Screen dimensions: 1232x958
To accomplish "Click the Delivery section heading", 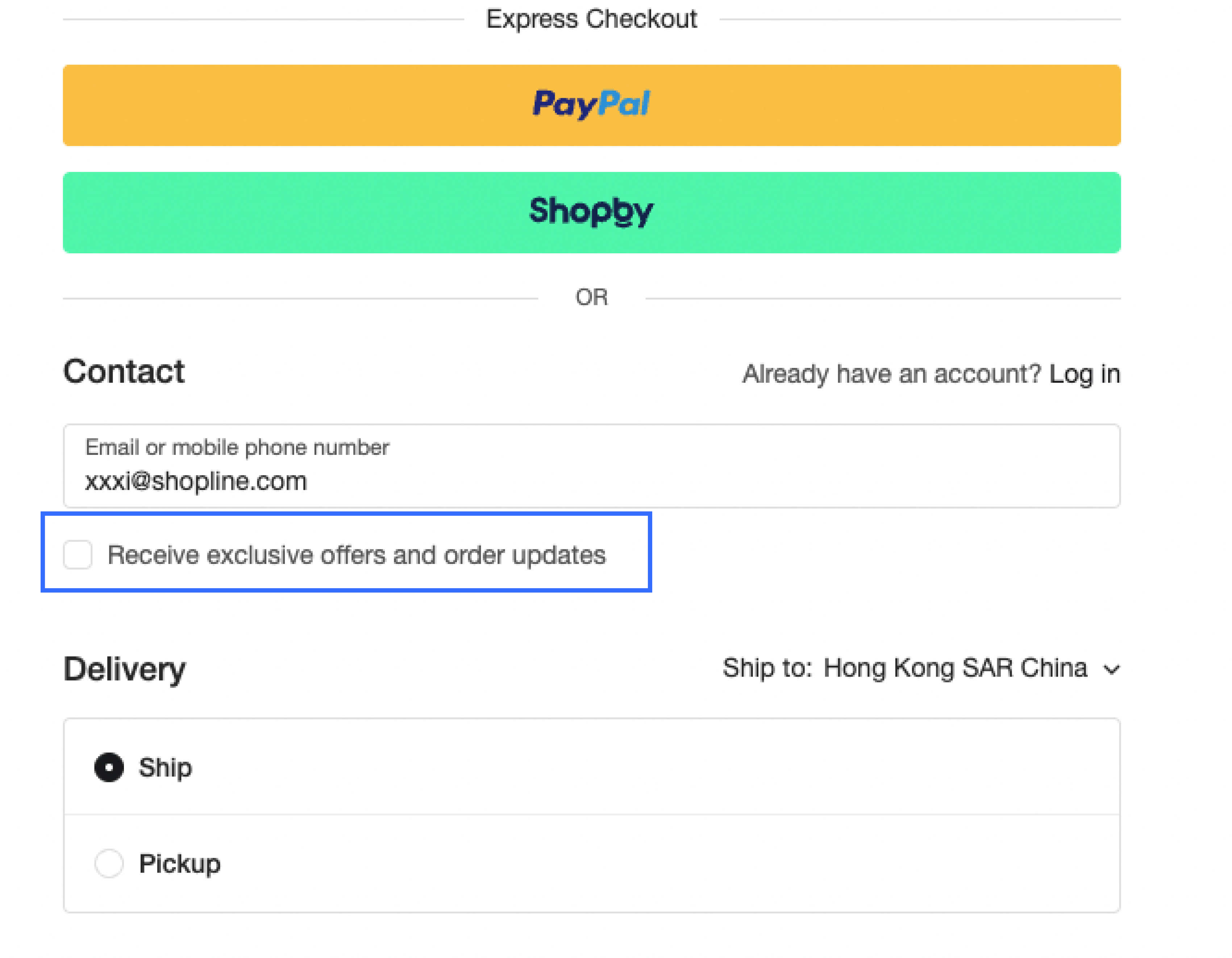I will pyautogui.click(x=124, y=670).
